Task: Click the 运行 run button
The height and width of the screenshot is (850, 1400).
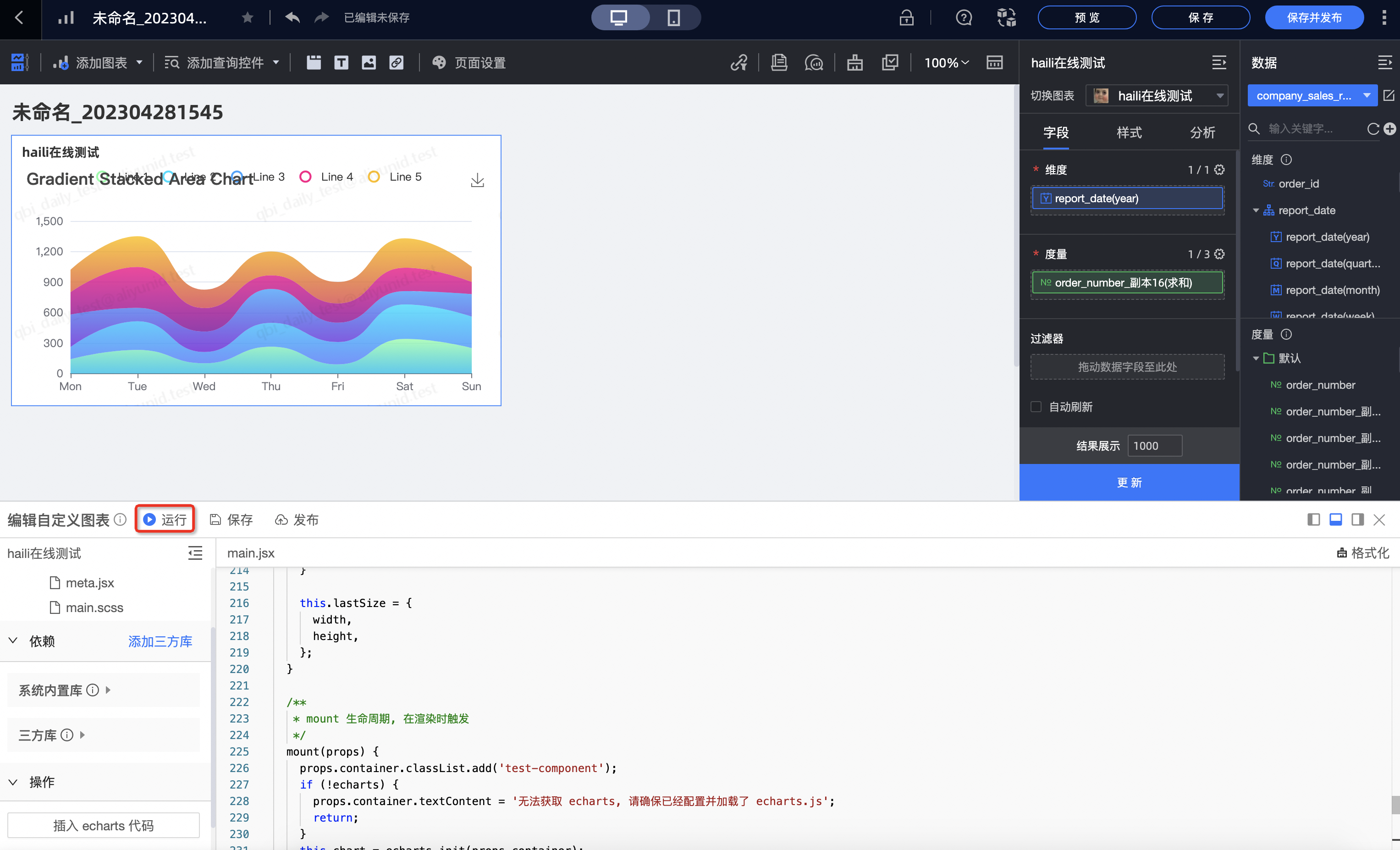Action: coord(165,519)
